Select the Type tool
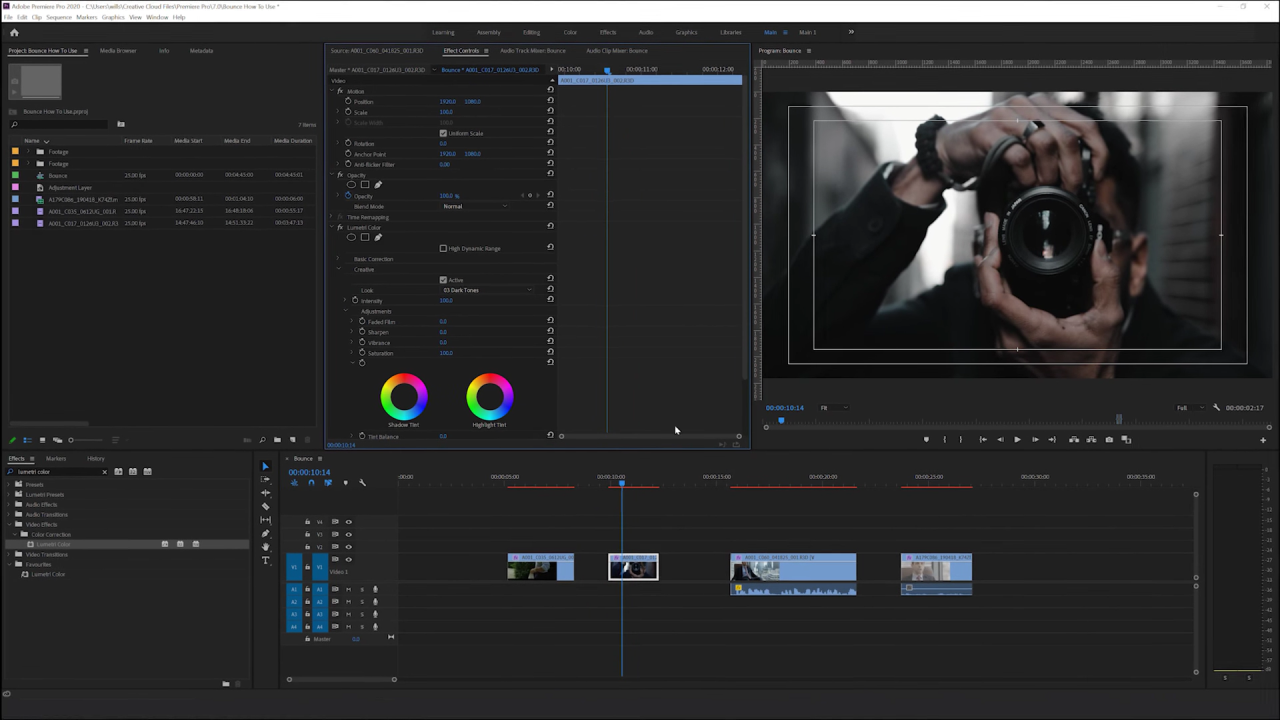The width and height of the screenshot is (1280, 720). tap(266, 561)
